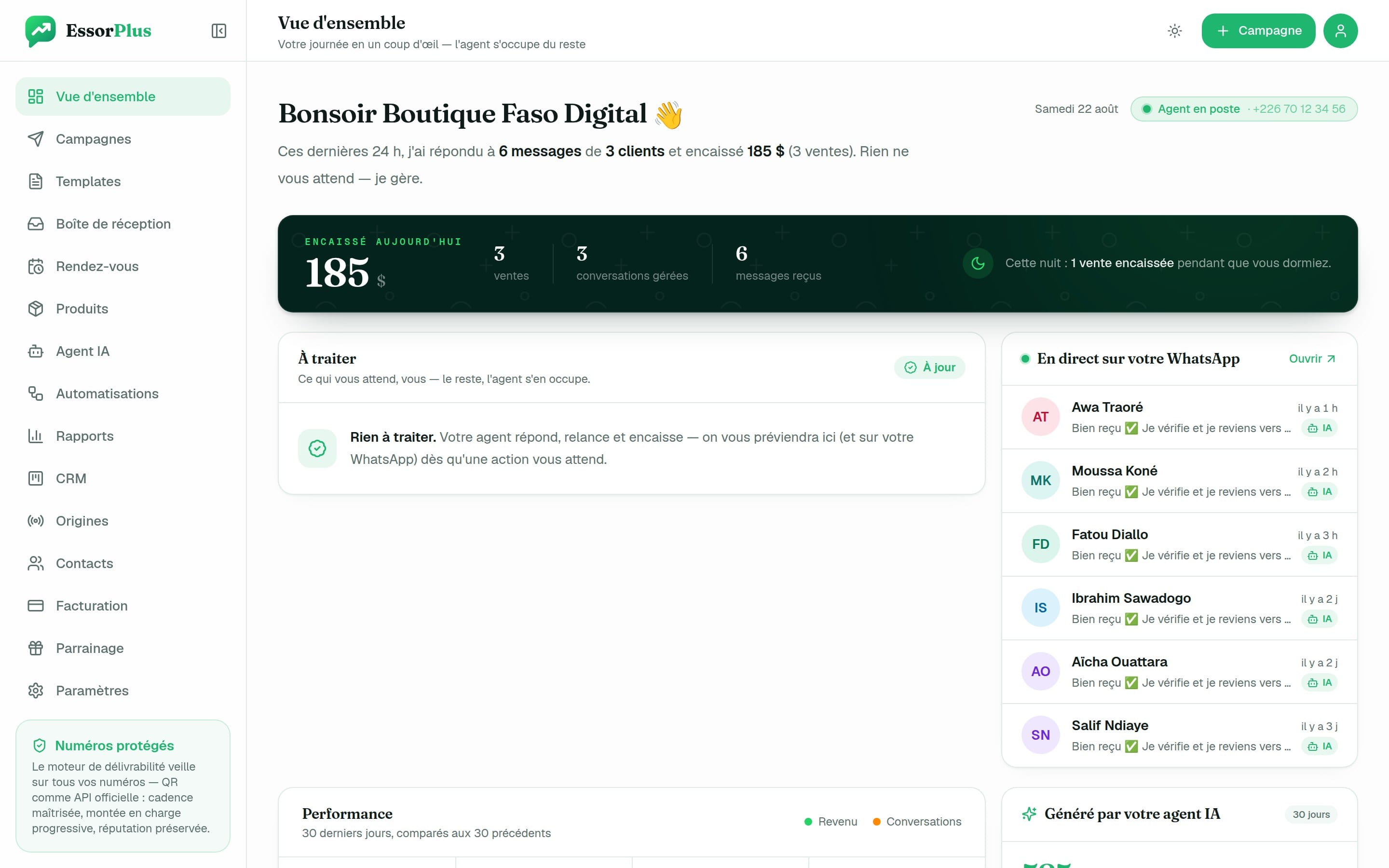Click the 185 $ encaissé amount
This screenshot has height=868, width=1389.
pos(345,272)
